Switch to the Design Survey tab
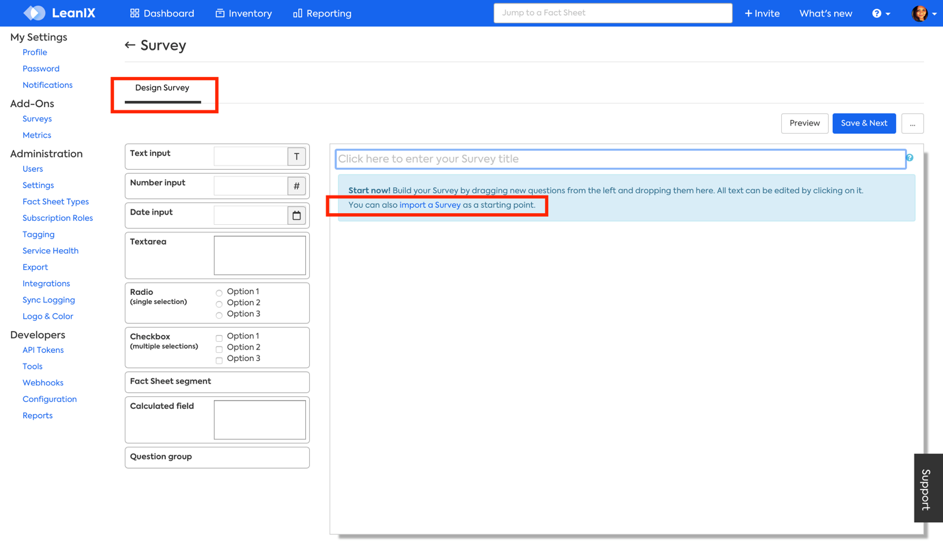This screenshot has height=547, width=943. coord(162,88)
